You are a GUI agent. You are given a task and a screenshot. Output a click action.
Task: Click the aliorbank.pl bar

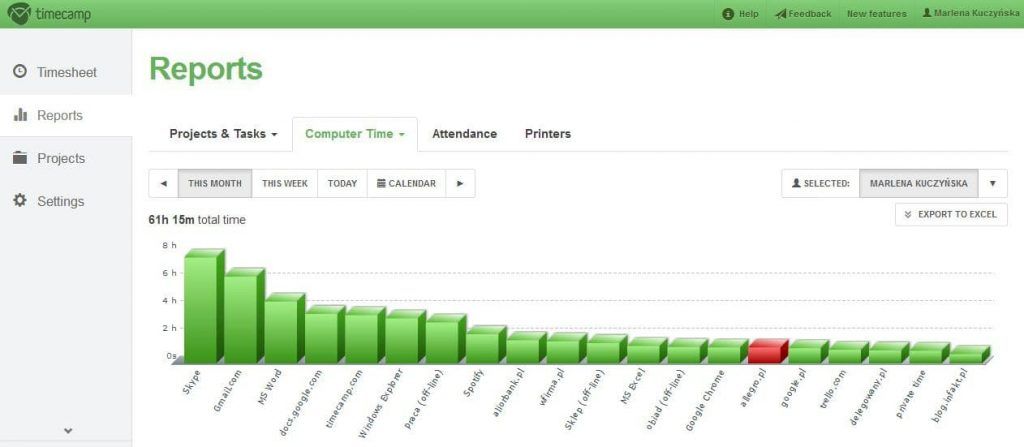[526, 348]
